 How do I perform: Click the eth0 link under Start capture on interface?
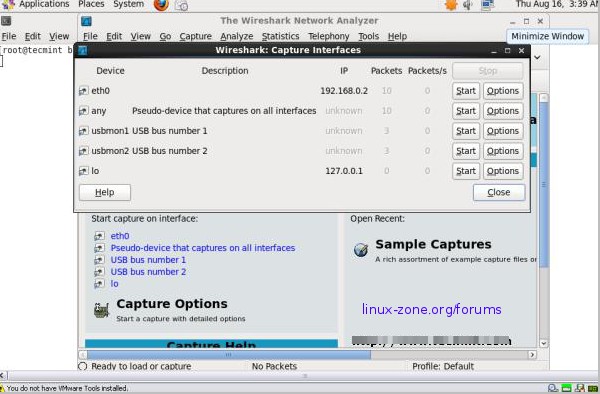[x=120, y=236]
